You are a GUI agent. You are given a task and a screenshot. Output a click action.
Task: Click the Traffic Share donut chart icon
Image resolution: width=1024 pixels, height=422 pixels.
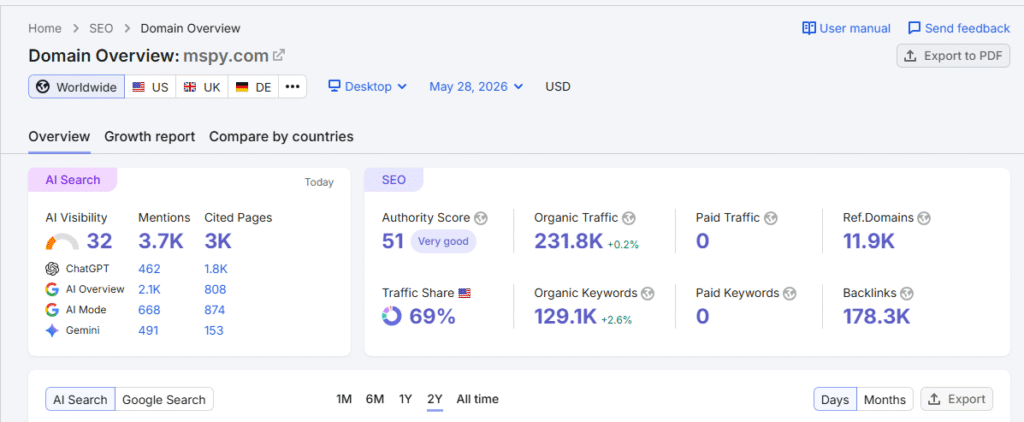pos(392,316)
